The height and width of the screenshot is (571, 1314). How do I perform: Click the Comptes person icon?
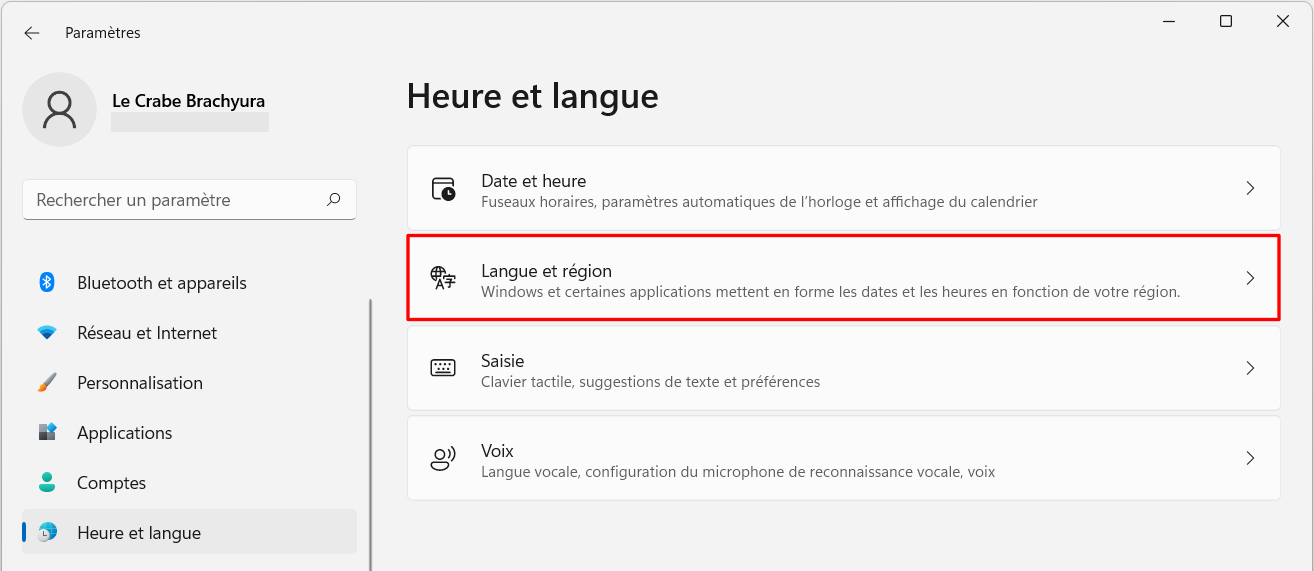[47, 483]
